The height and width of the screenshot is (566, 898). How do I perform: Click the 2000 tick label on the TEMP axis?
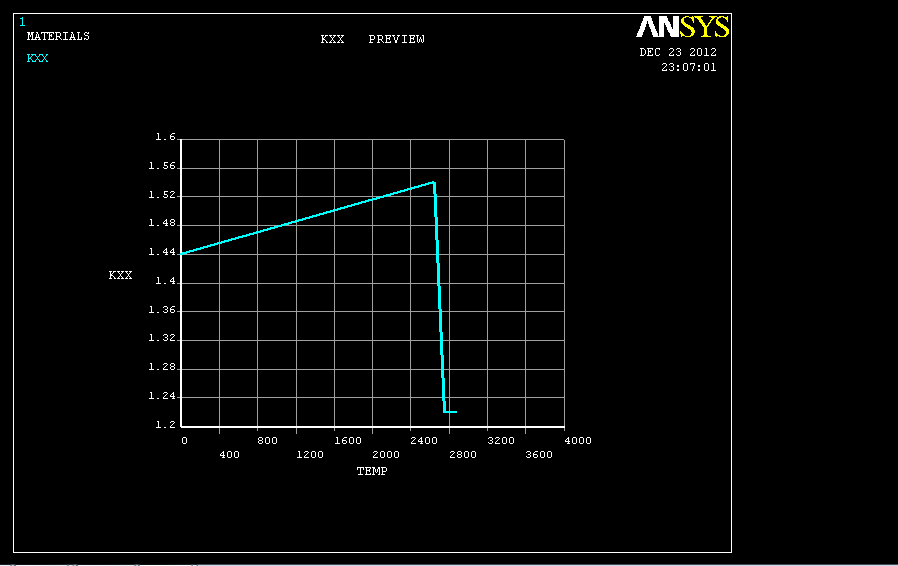pyautogui.click(x=386, y=454)
